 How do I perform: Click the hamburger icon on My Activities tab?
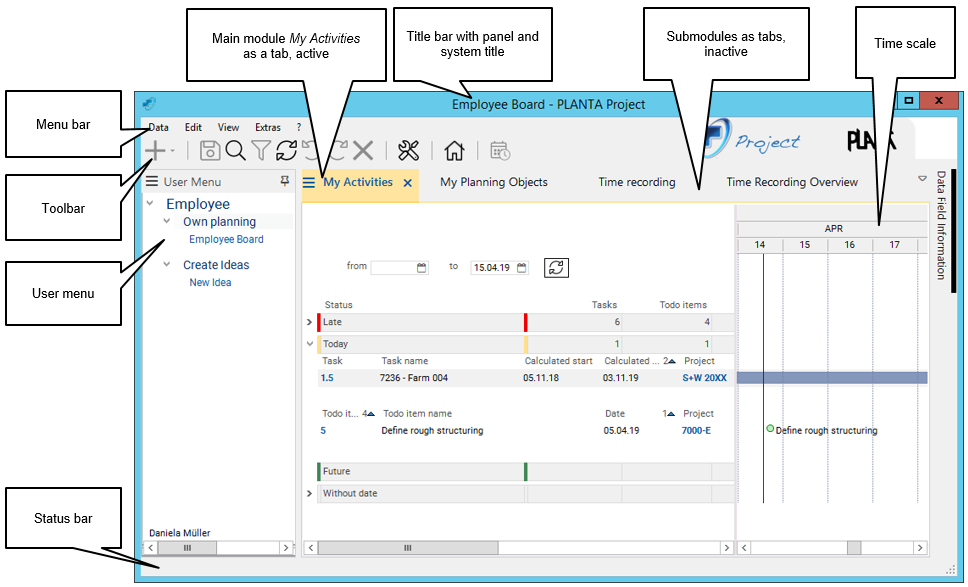[309, 182]
